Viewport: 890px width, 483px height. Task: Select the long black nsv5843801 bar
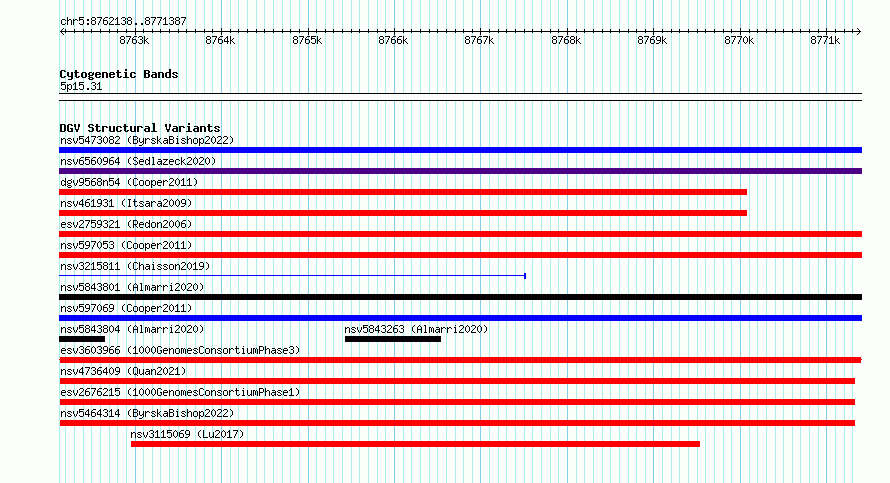pos(460,297)
